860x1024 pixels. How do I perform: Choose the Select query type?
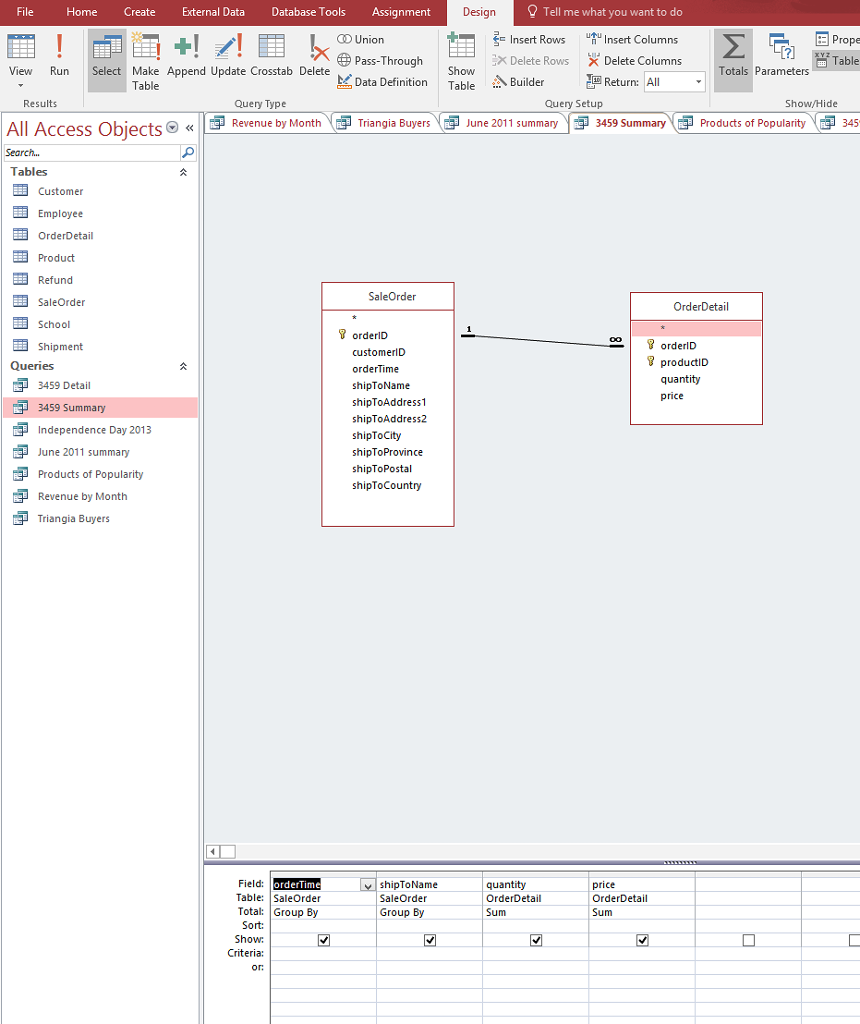click(x=106, y=60)
